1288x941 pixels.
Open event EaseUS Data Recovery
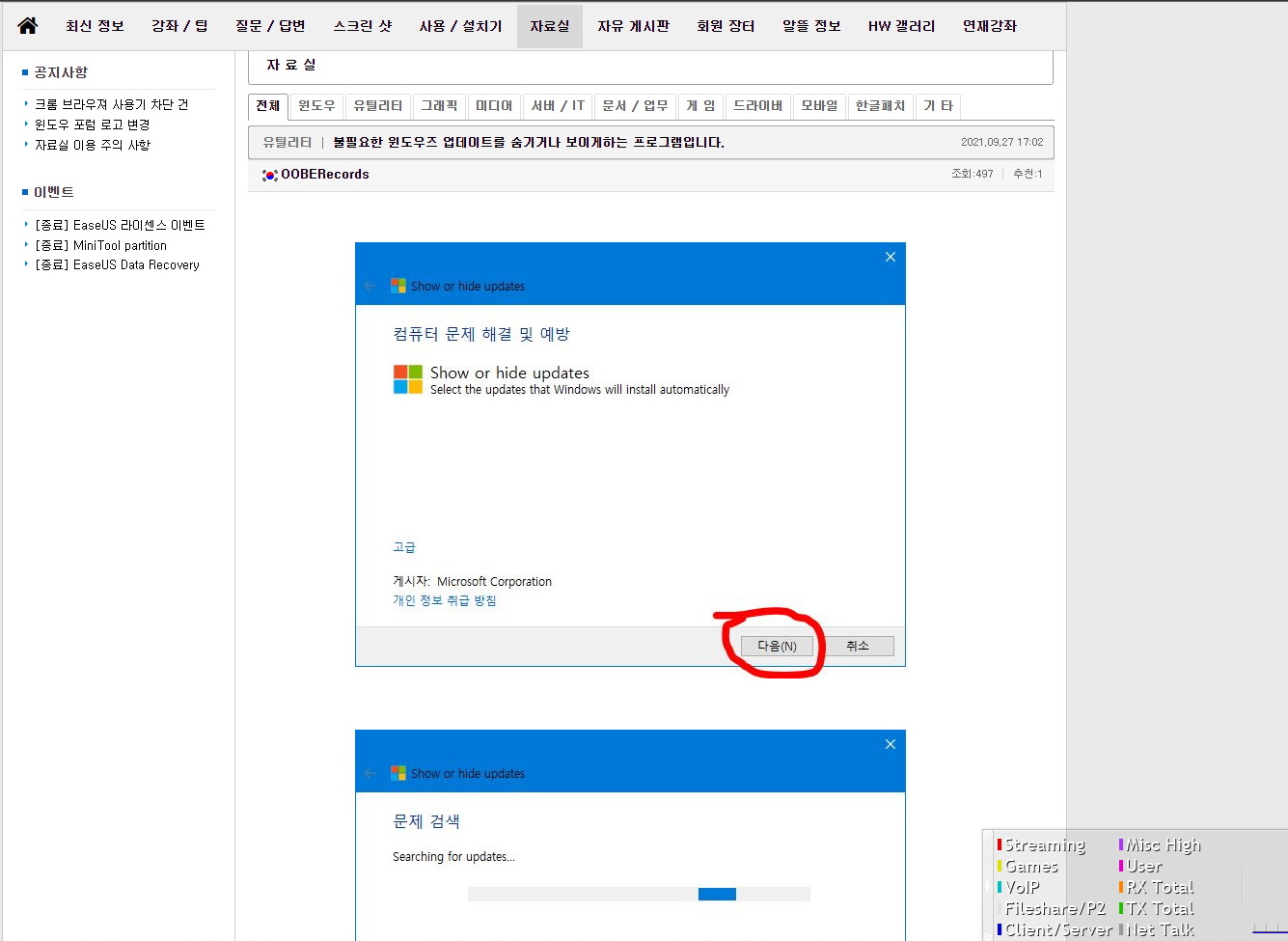(117, 264)
